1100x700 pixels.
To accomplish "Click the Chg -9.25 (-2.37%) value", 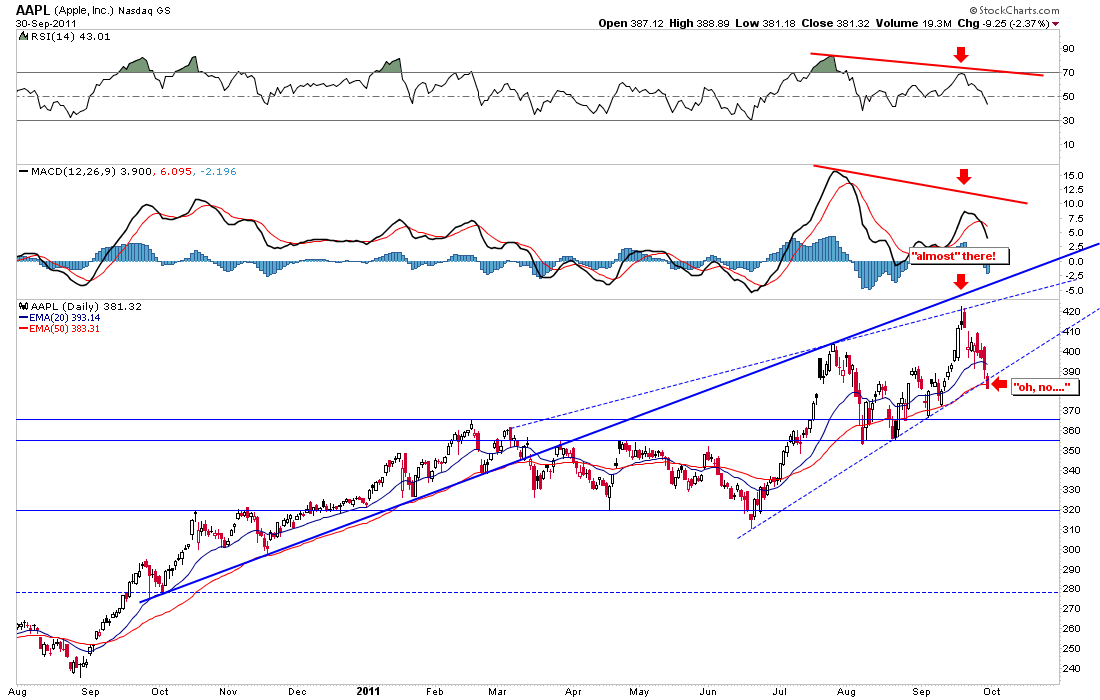I will click(x=1003, y=23).
